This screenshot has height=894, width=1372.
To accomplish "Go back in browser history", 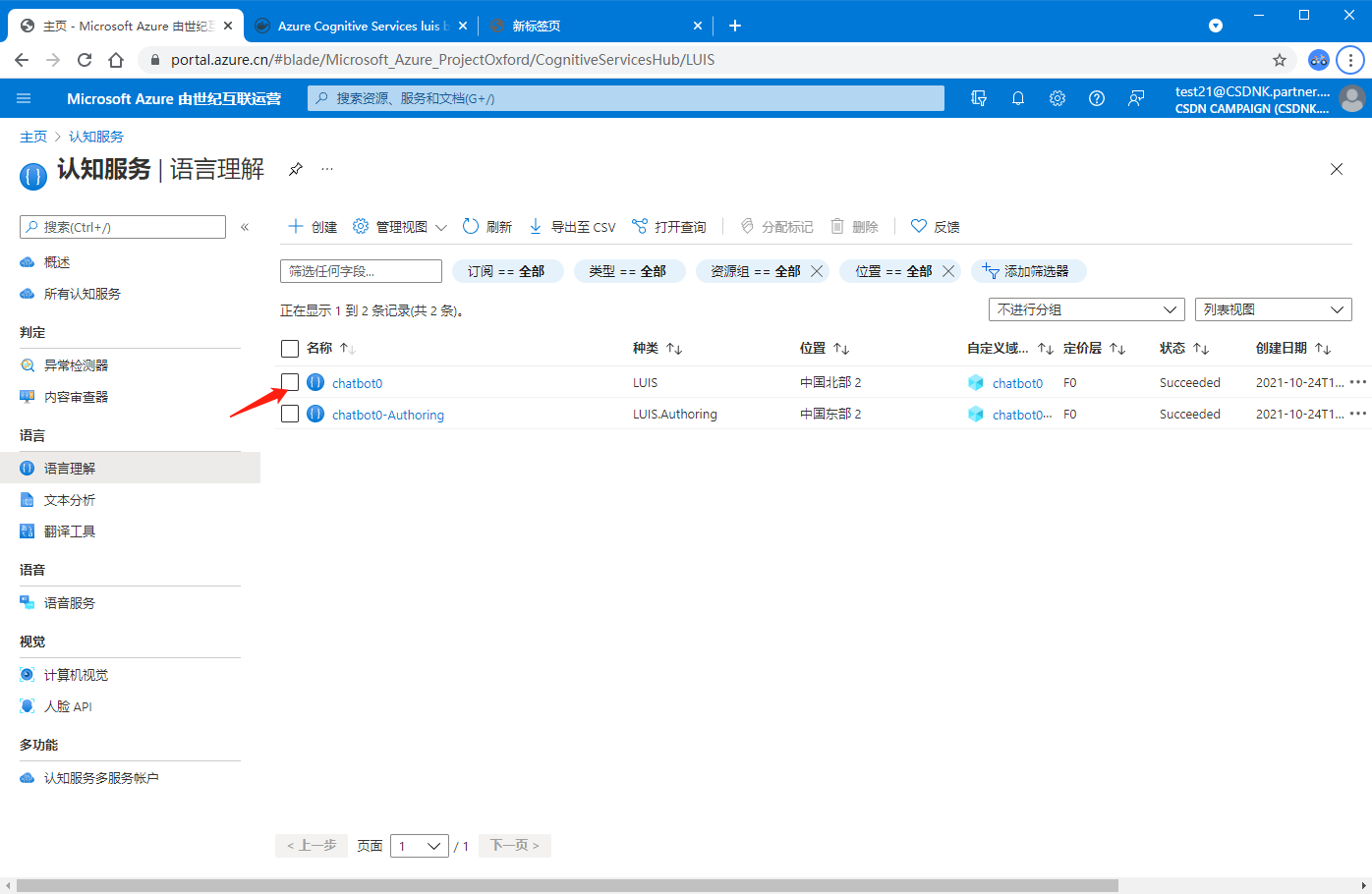I will [x=22, y=60].
